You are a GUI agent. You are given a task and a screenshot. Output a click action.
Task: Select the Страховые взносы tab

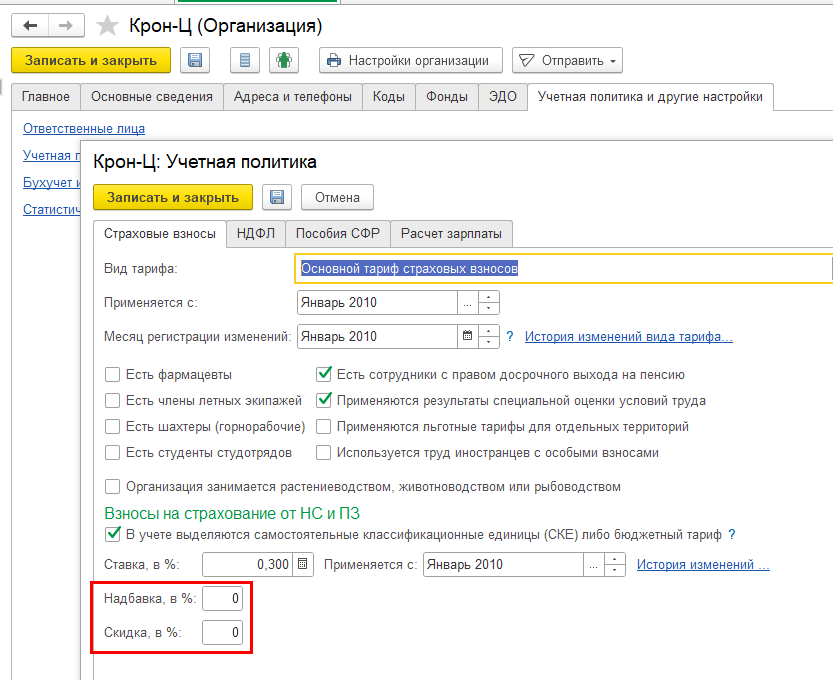coord(160,234)
